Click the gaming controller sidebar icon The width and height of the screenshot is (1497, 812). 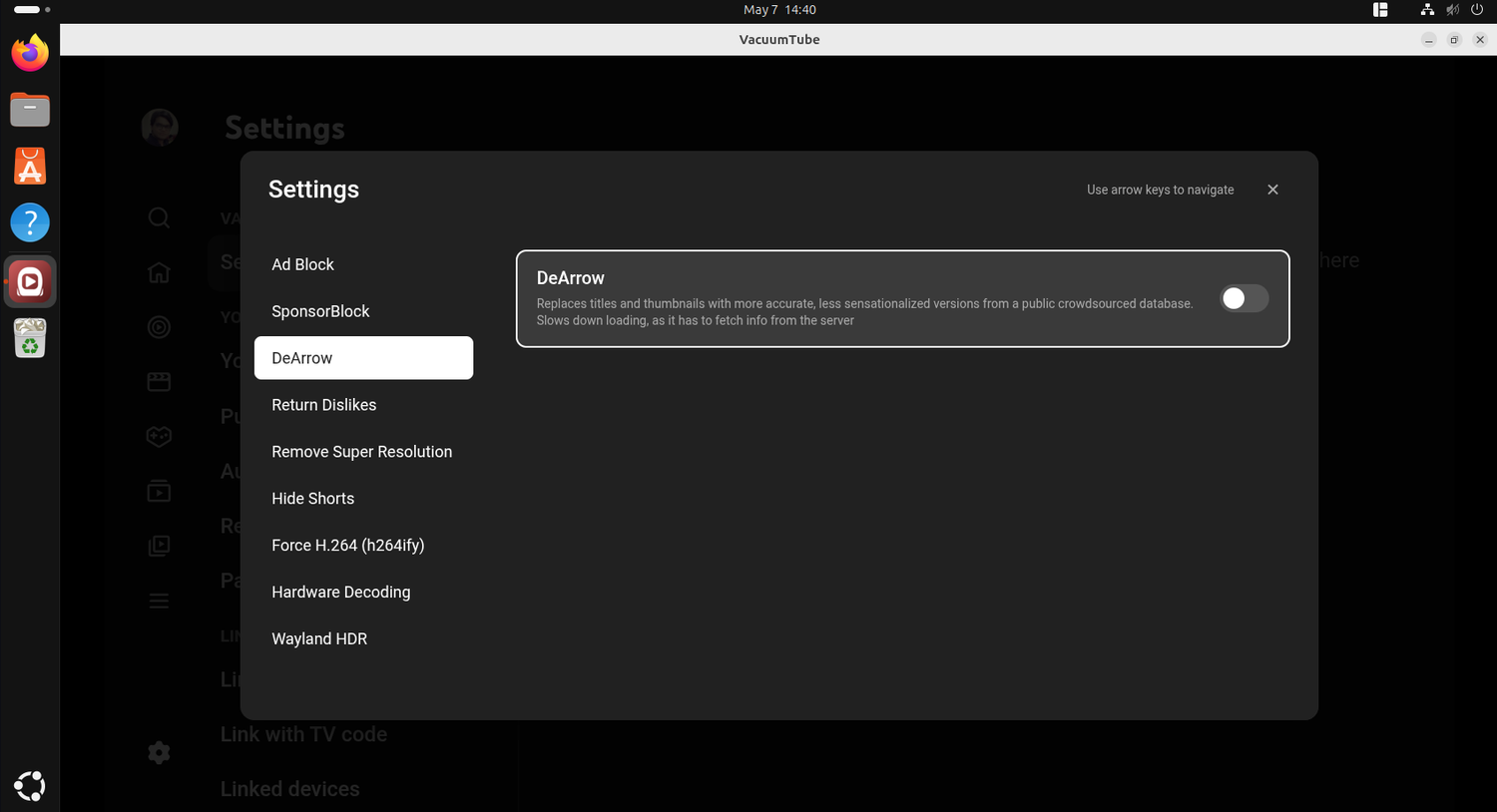tap(159, 437)
